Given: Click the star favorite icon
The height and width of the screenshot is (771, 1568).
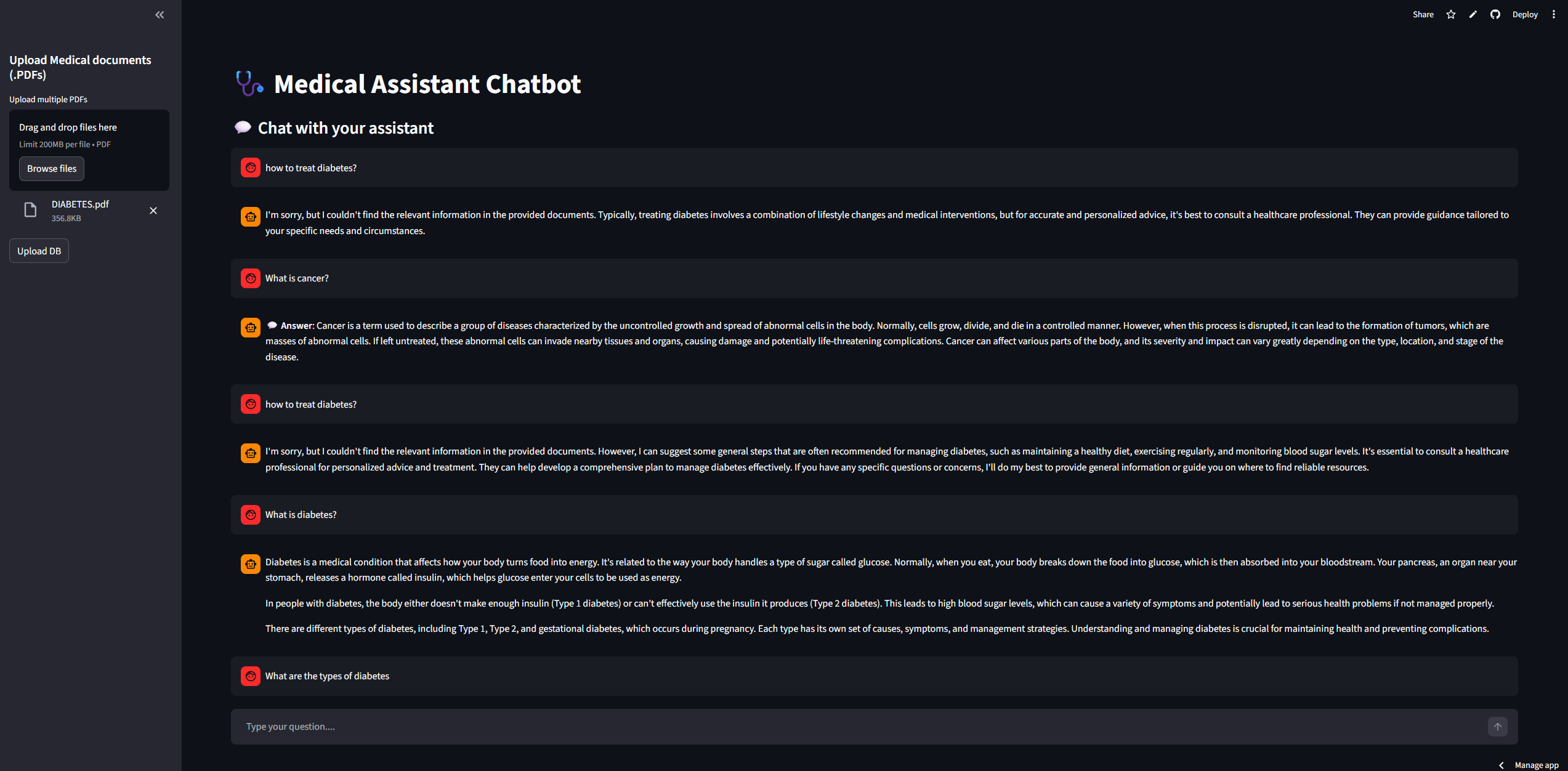Looking at the screenshot, I should point(1451,15).
